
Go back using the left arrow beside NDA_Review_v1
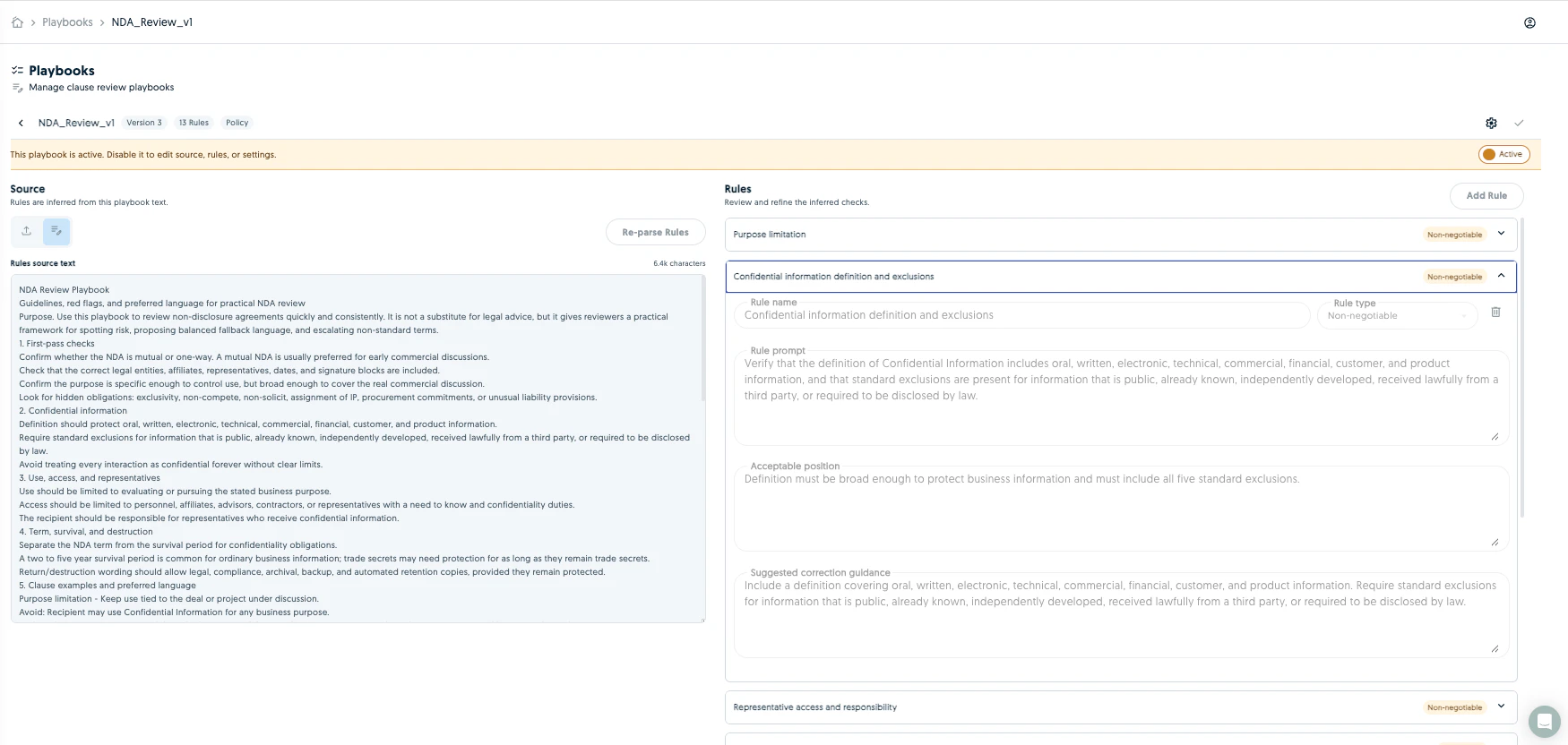point(21,123)
